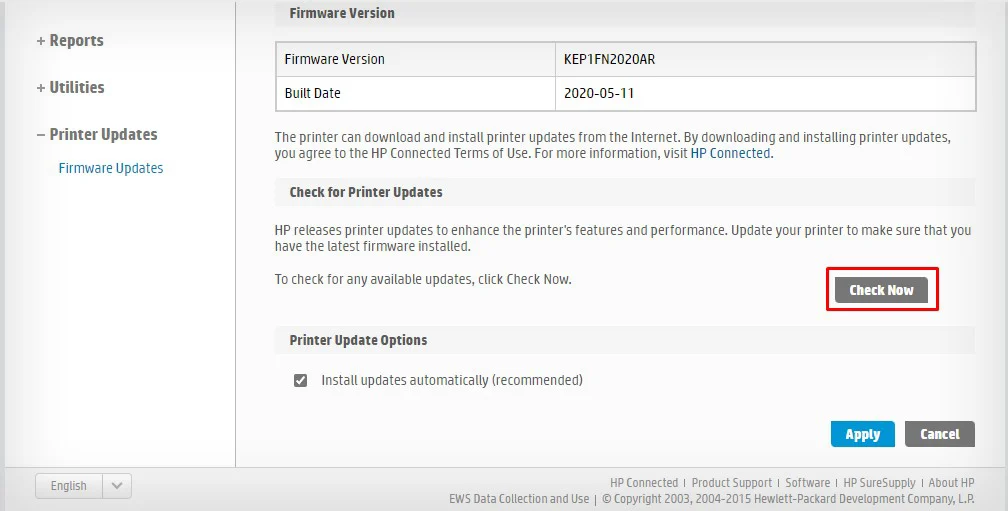
Task: Cancel the changes
Action: [939, 434]
